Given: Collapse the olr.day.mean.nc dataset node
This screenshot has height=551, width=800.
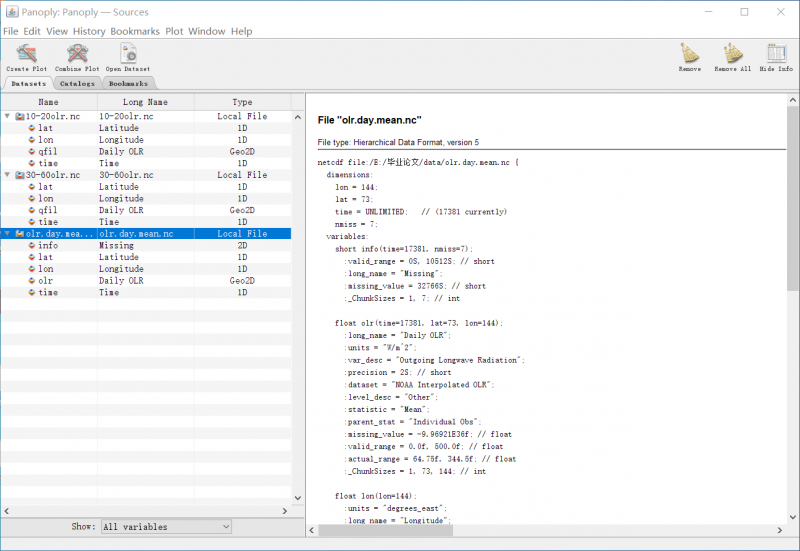Looking at the screenshot, I should point(8,234).
